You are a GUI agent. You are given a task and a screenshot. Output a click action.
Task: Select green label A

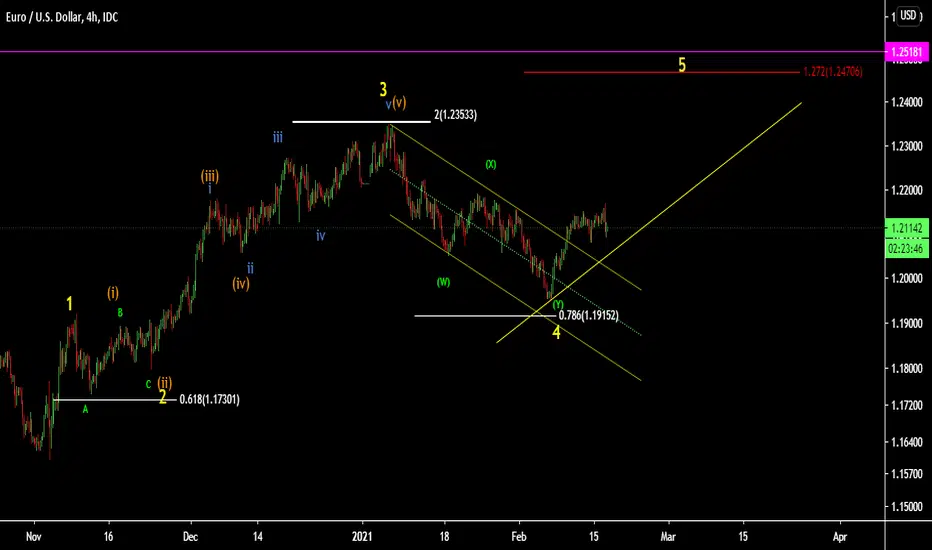click(x=85, y=409)
